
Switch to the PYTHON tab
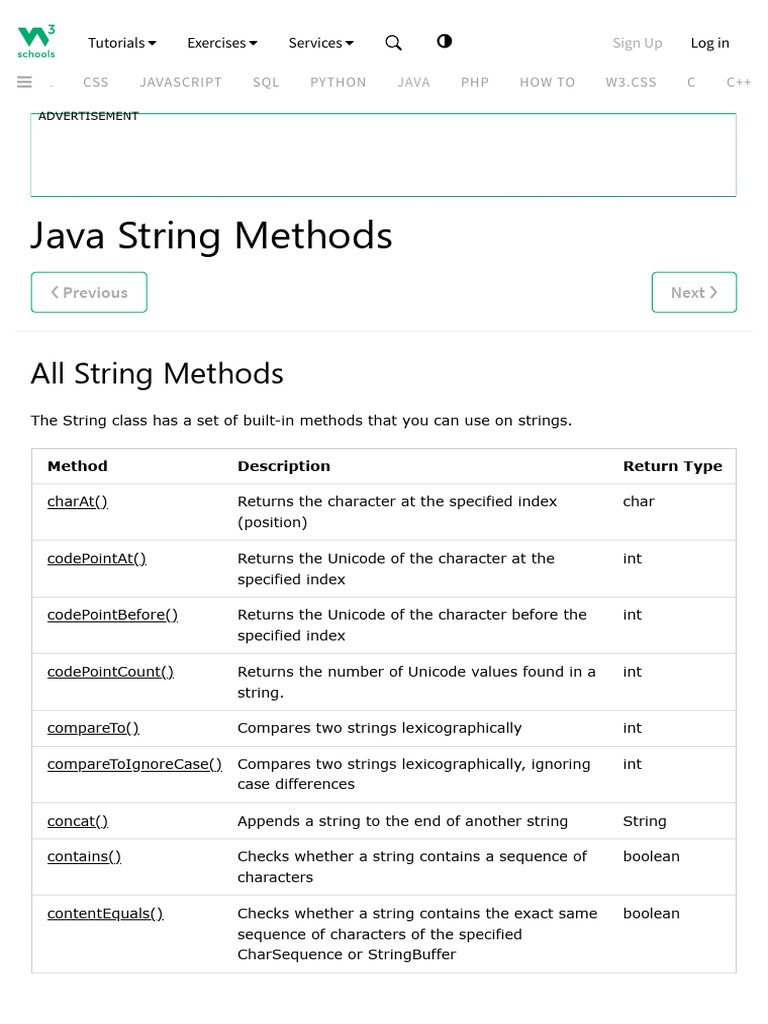[338, 82]
